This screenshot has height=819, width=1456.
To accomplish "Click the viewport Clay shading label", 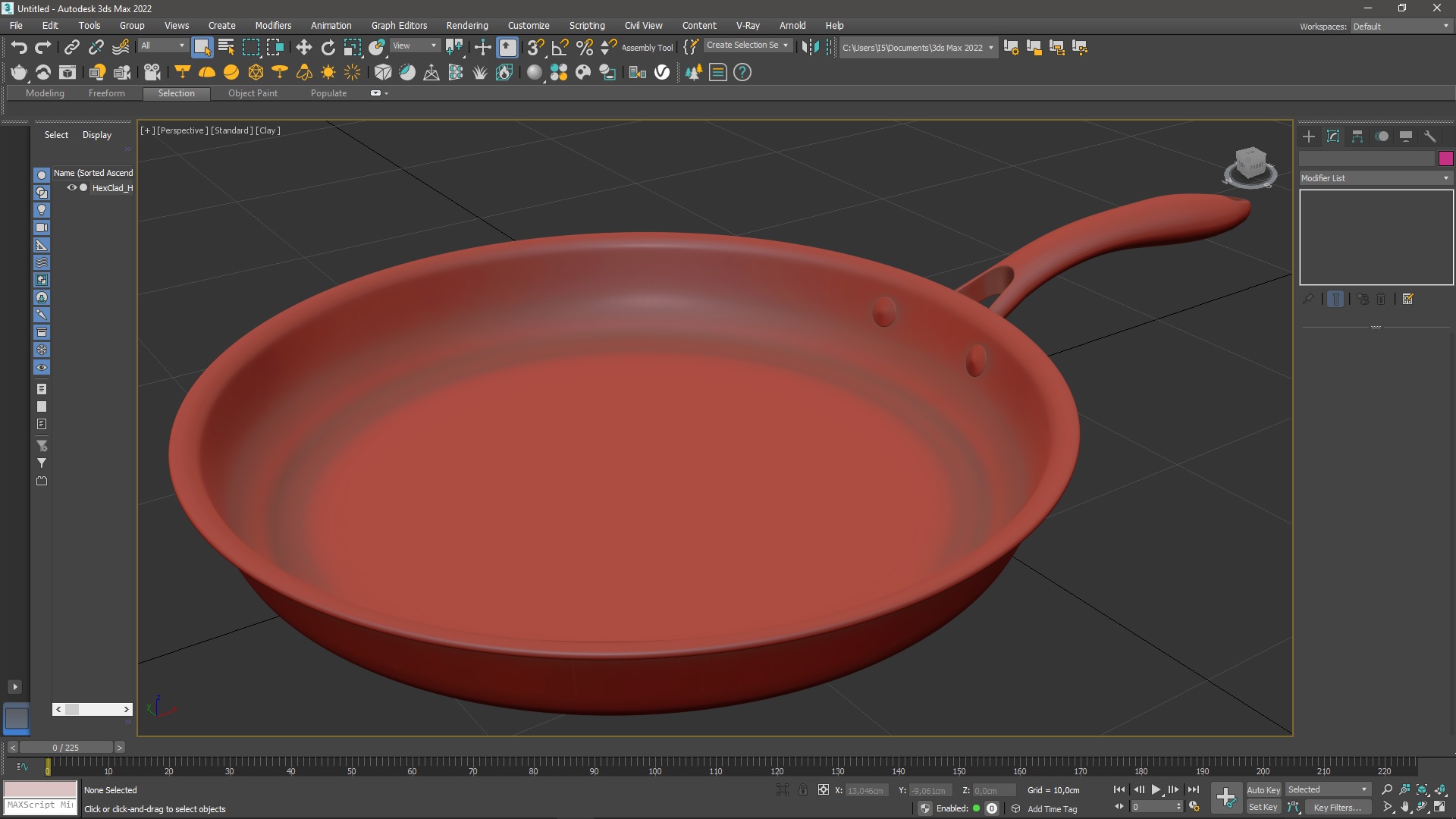I will click(x=268, y=130).
